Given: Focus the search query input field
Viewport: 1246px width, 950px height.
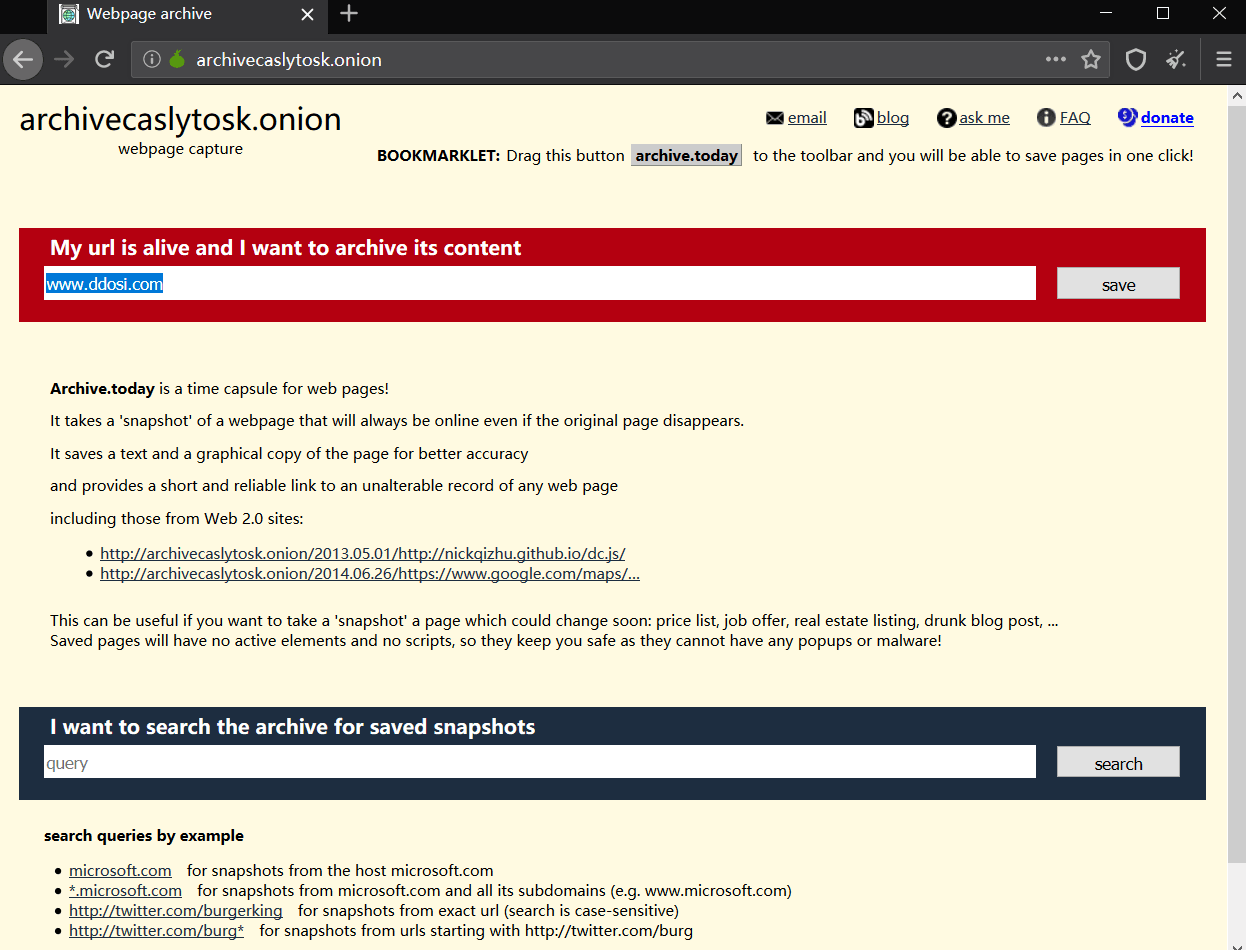Looking at the screenshot, I should click(x=540, y=762).
